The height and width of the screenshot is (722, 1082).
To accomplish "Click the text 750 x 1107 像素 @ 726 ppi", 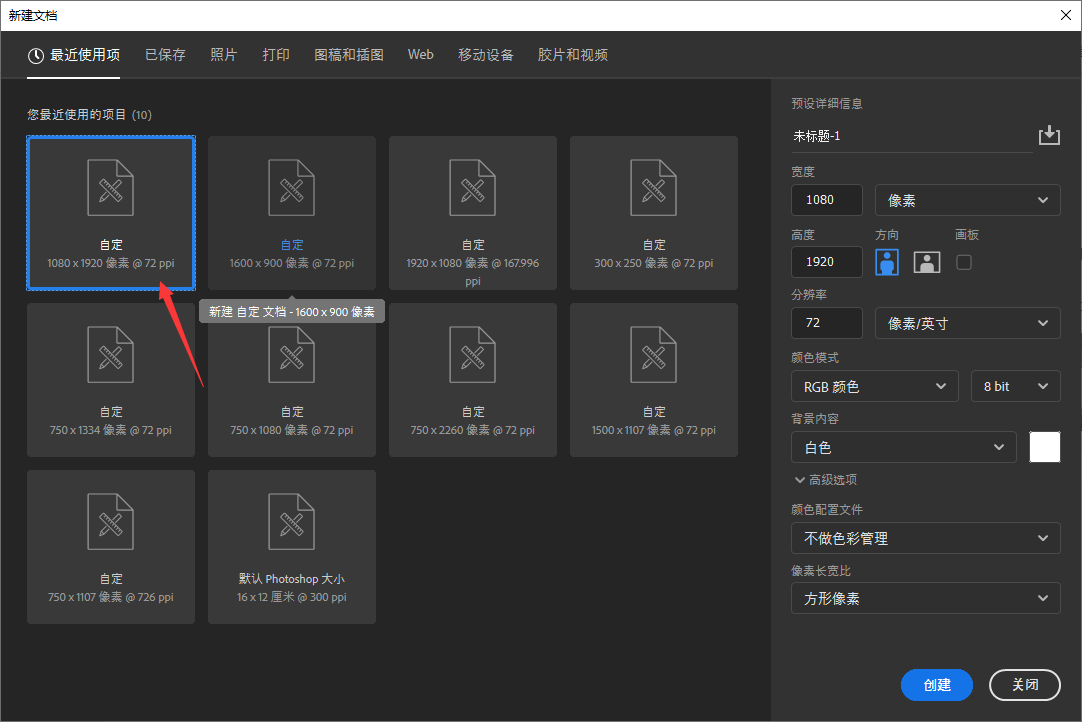I will coord(110,597).
